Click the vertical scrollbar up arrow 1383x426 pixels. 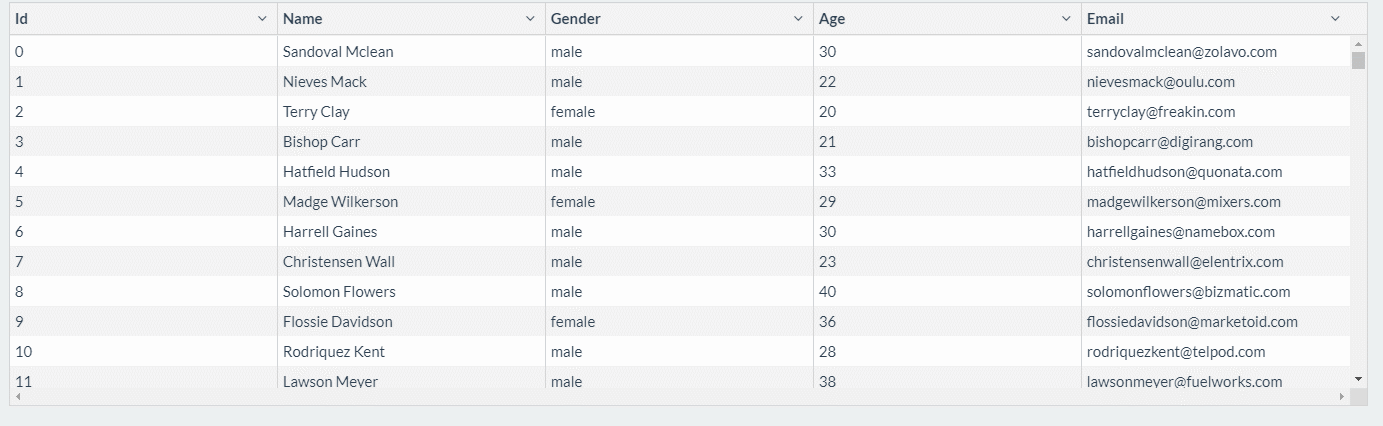(x=1358, y=44)
